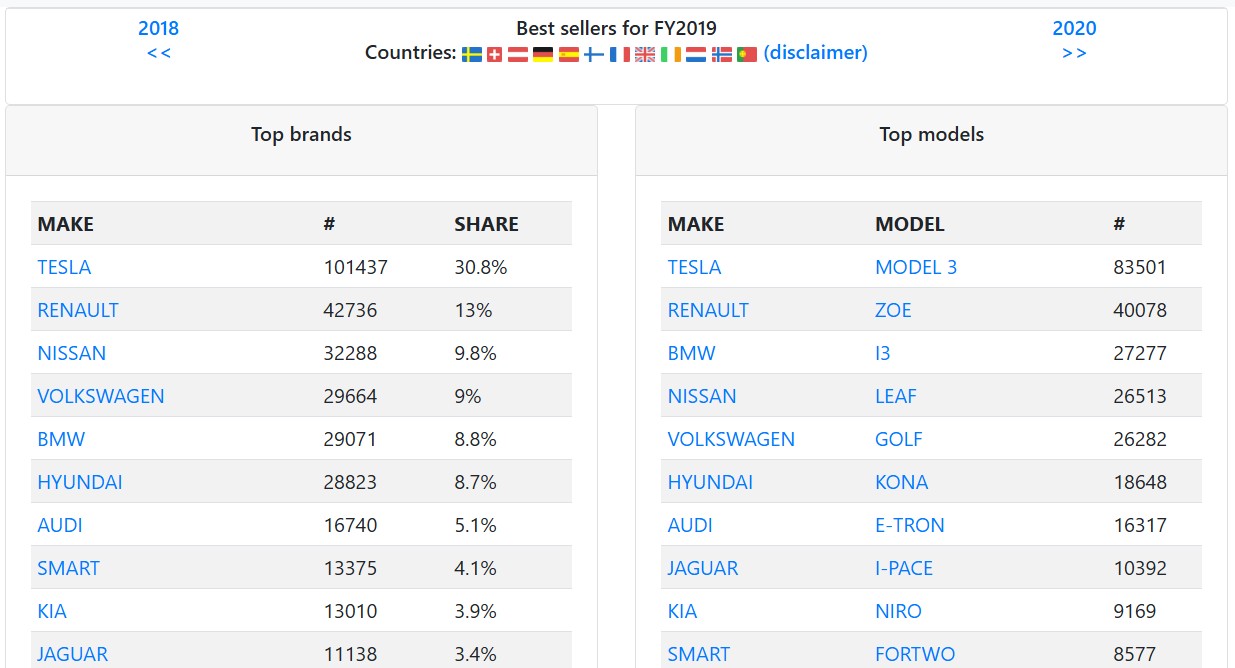
Task: Click the Spain flag icon
Action: [x=569, y=54]
